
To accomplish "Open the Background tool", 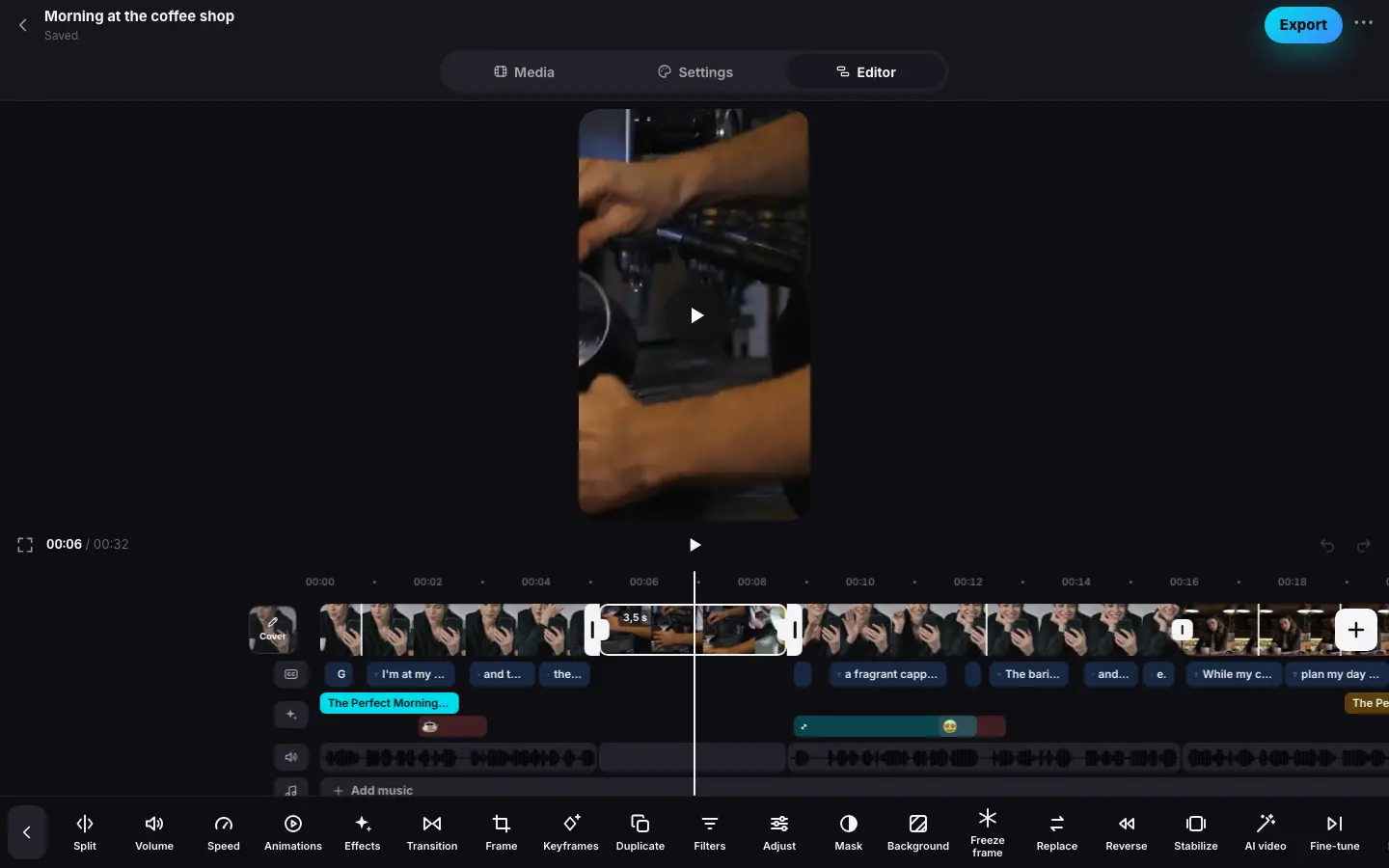I will click(918, 832).
